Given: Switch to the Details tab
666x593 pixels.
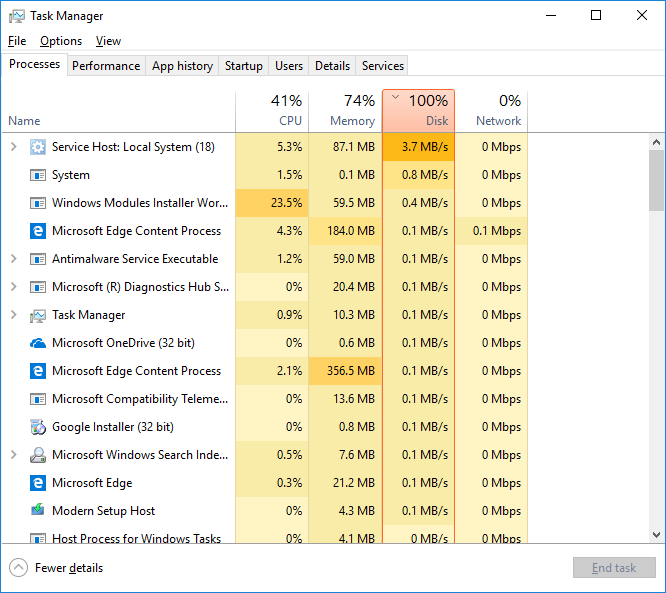Looking at the screenshot, I should (333, 66).
